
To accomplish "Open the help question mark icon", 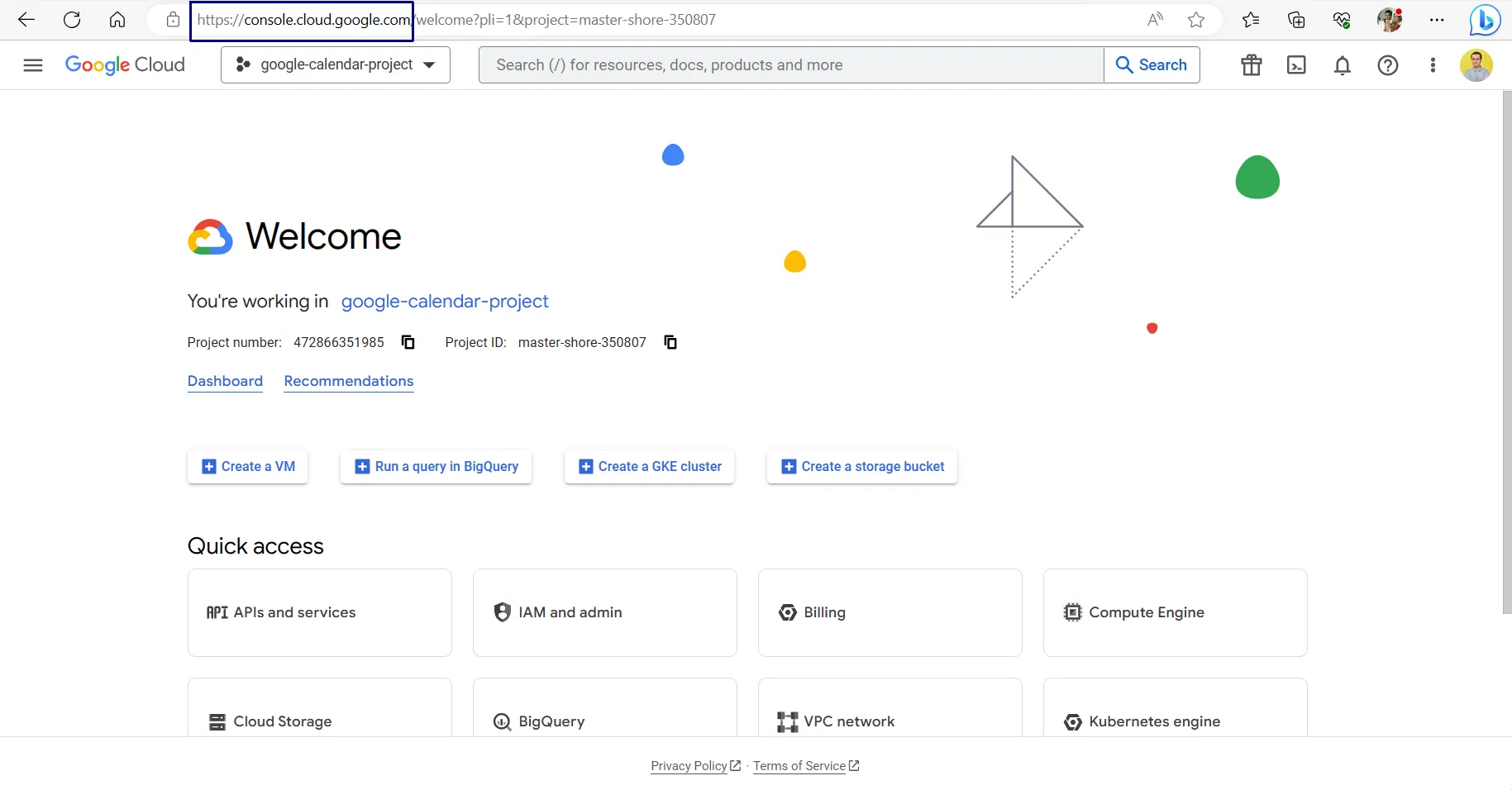I will pyautogui.click(x=1388, y=65).
